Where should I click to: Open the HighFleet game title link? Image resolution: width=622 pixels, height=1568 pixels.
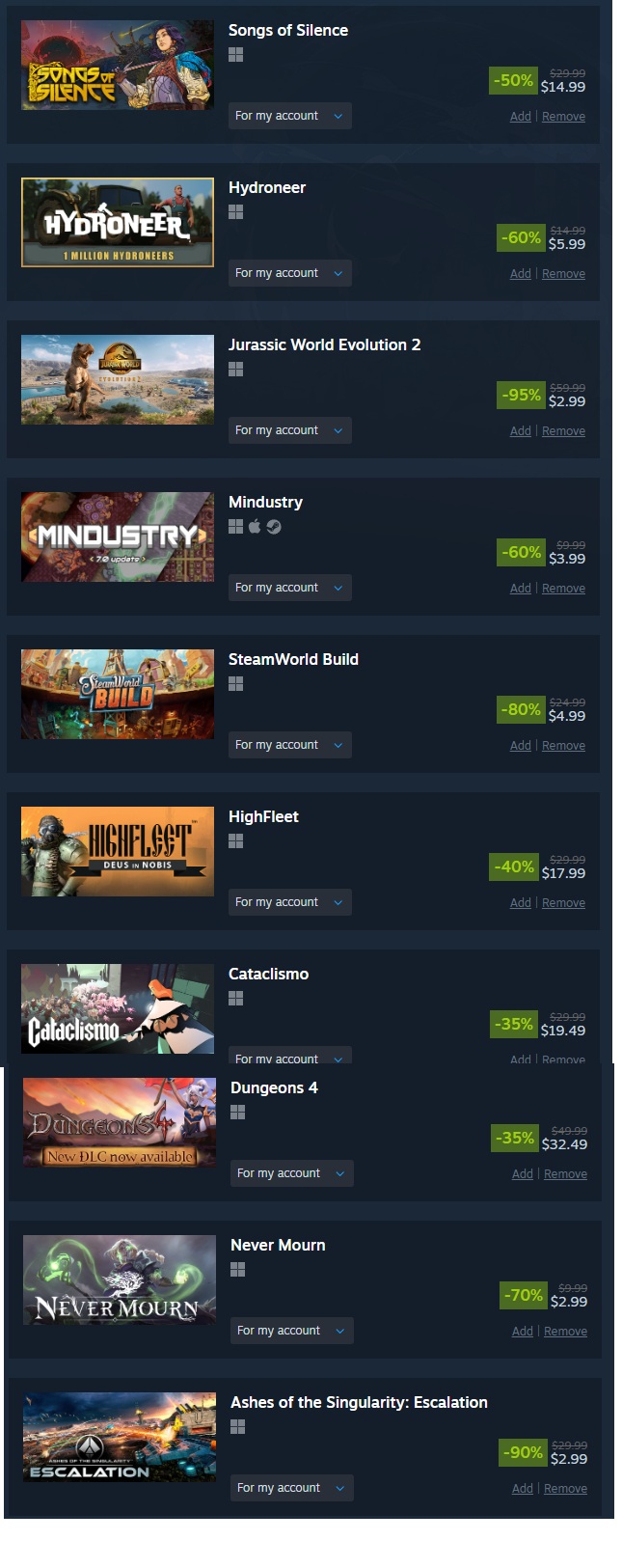point(263,816)
